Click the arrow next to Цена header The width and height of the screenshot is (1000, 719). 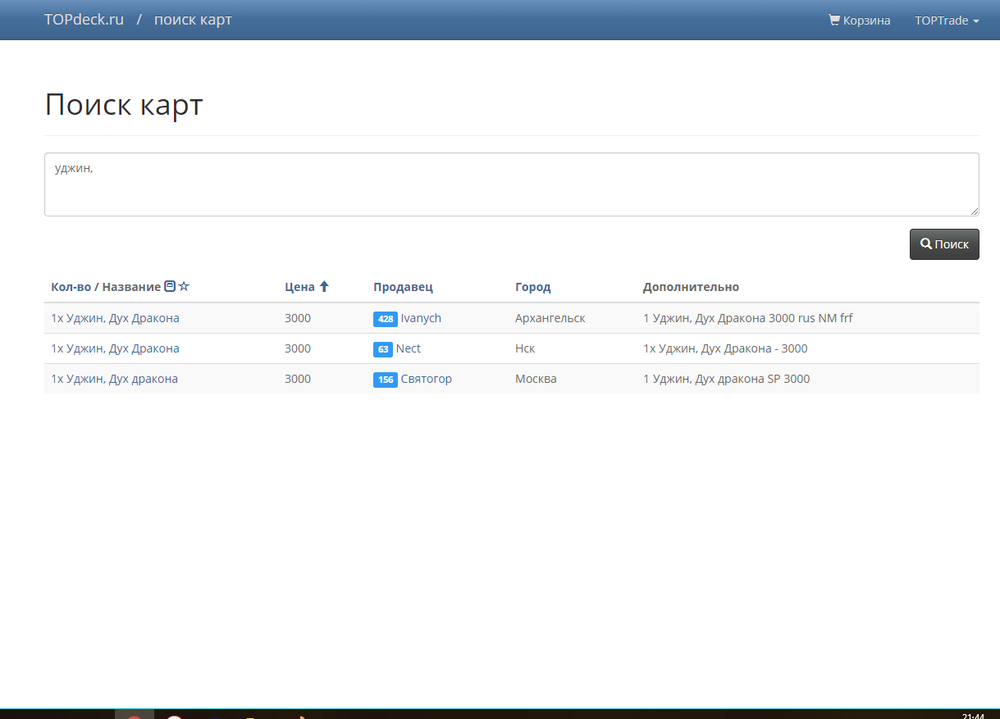point(324,287)
